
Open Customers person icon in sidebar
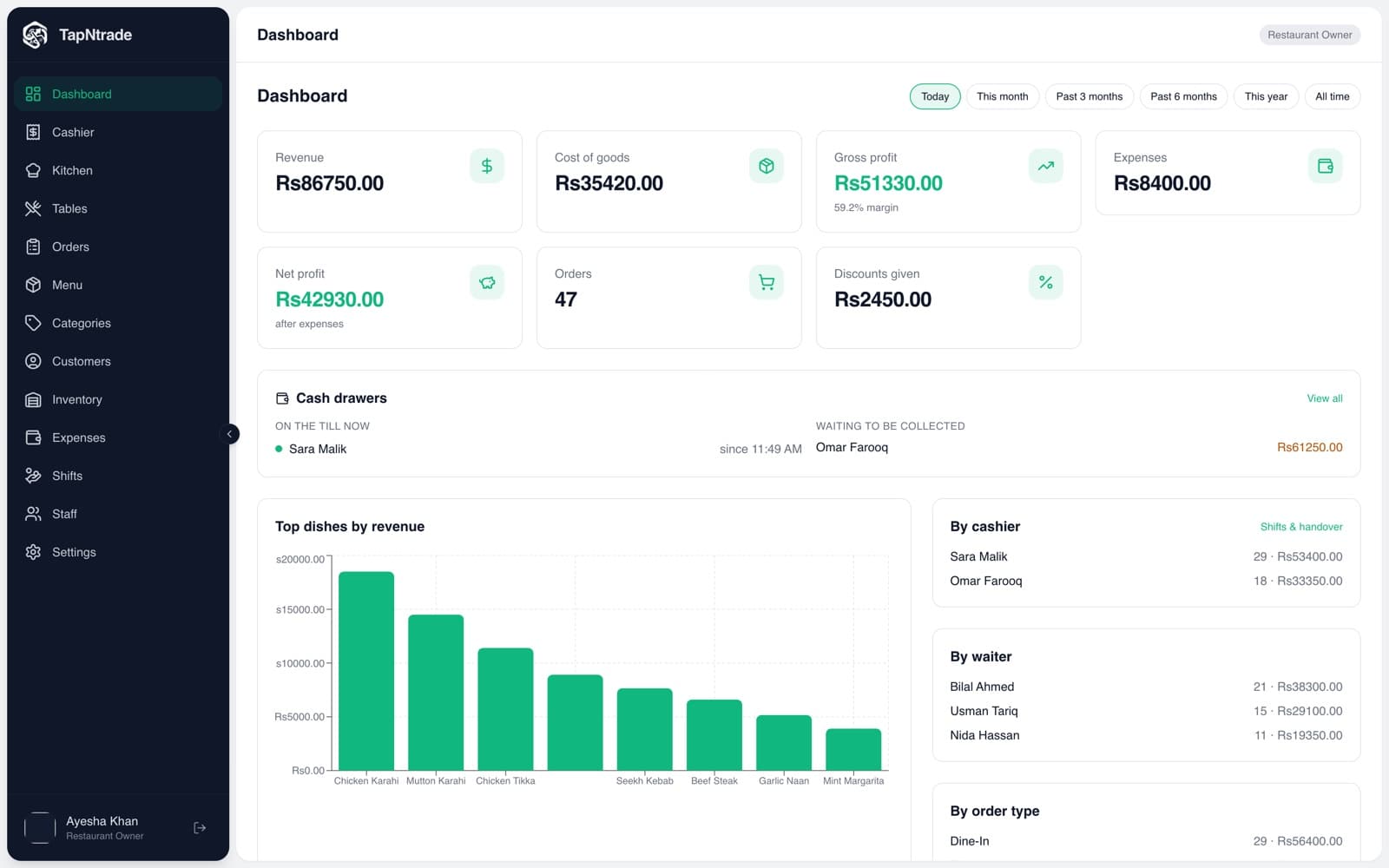(x=33, y=361)
